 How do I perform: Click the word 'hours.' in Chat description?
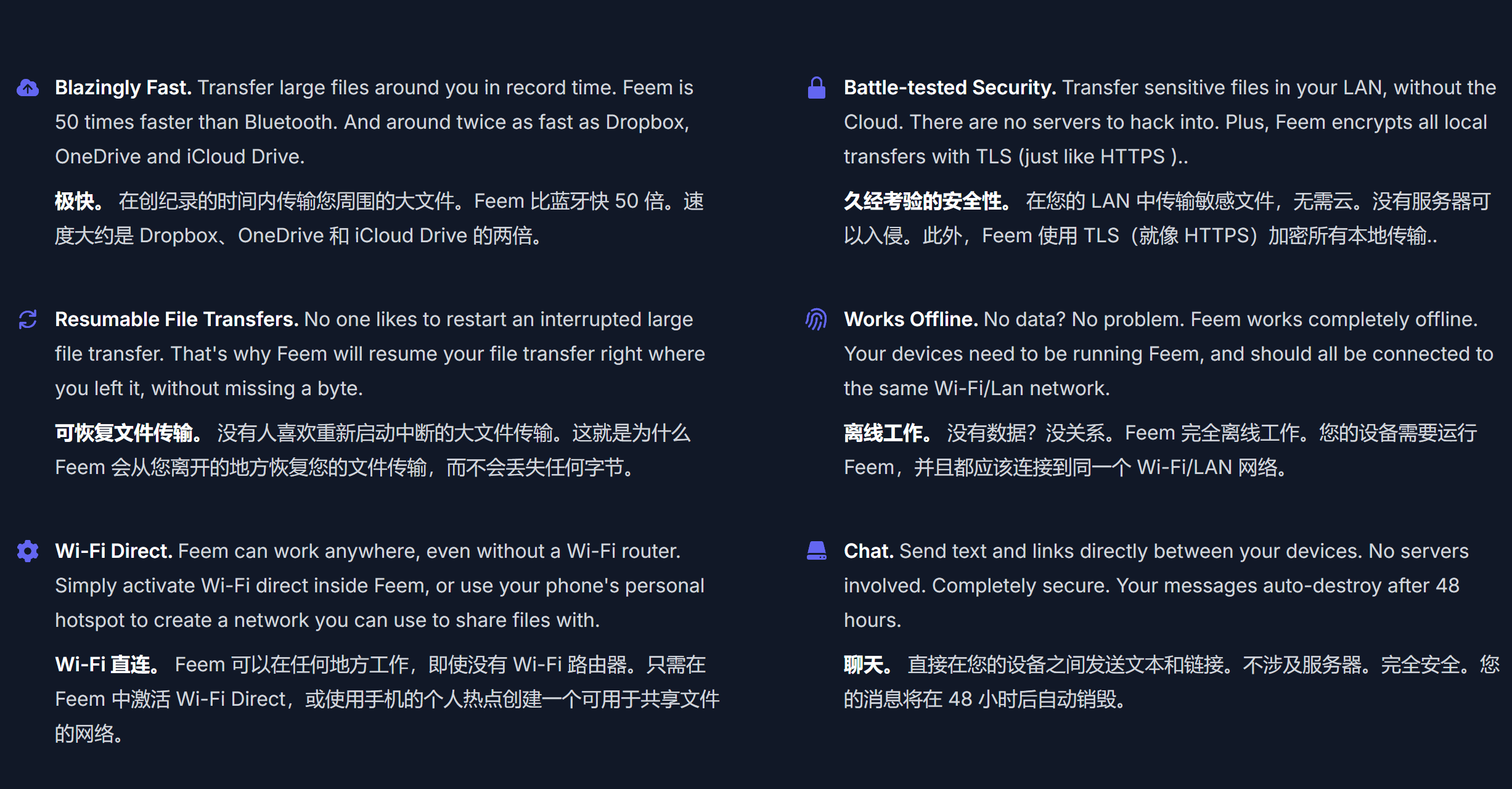(872, 620)
